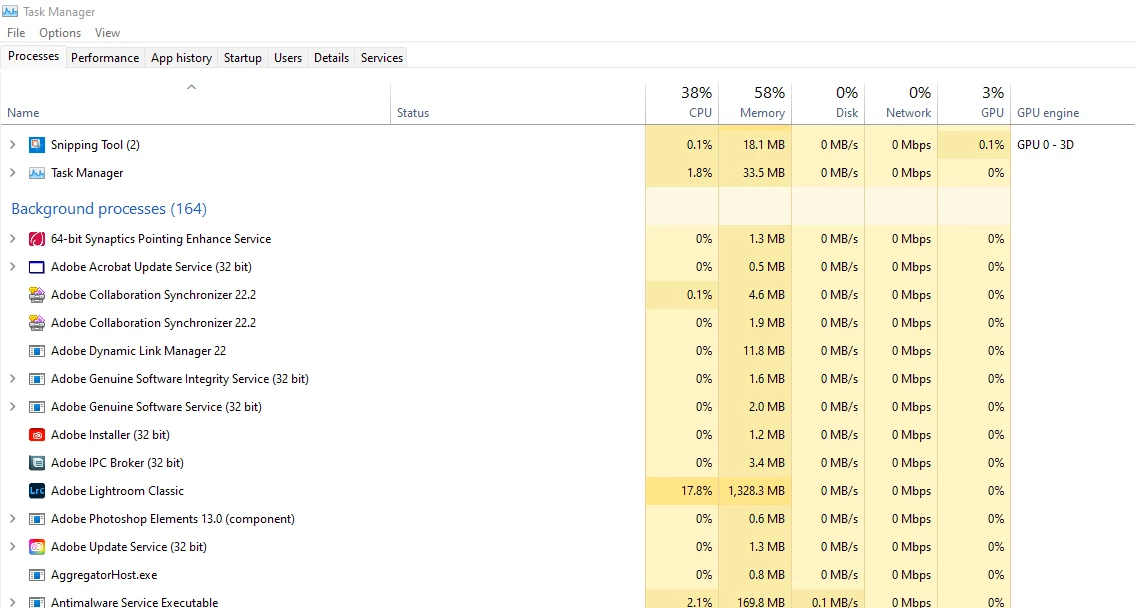Click the Lrc Adobe Lightroom Classic icon
1135x608 pixels.
pyautogui.click(x=37, y=491)
